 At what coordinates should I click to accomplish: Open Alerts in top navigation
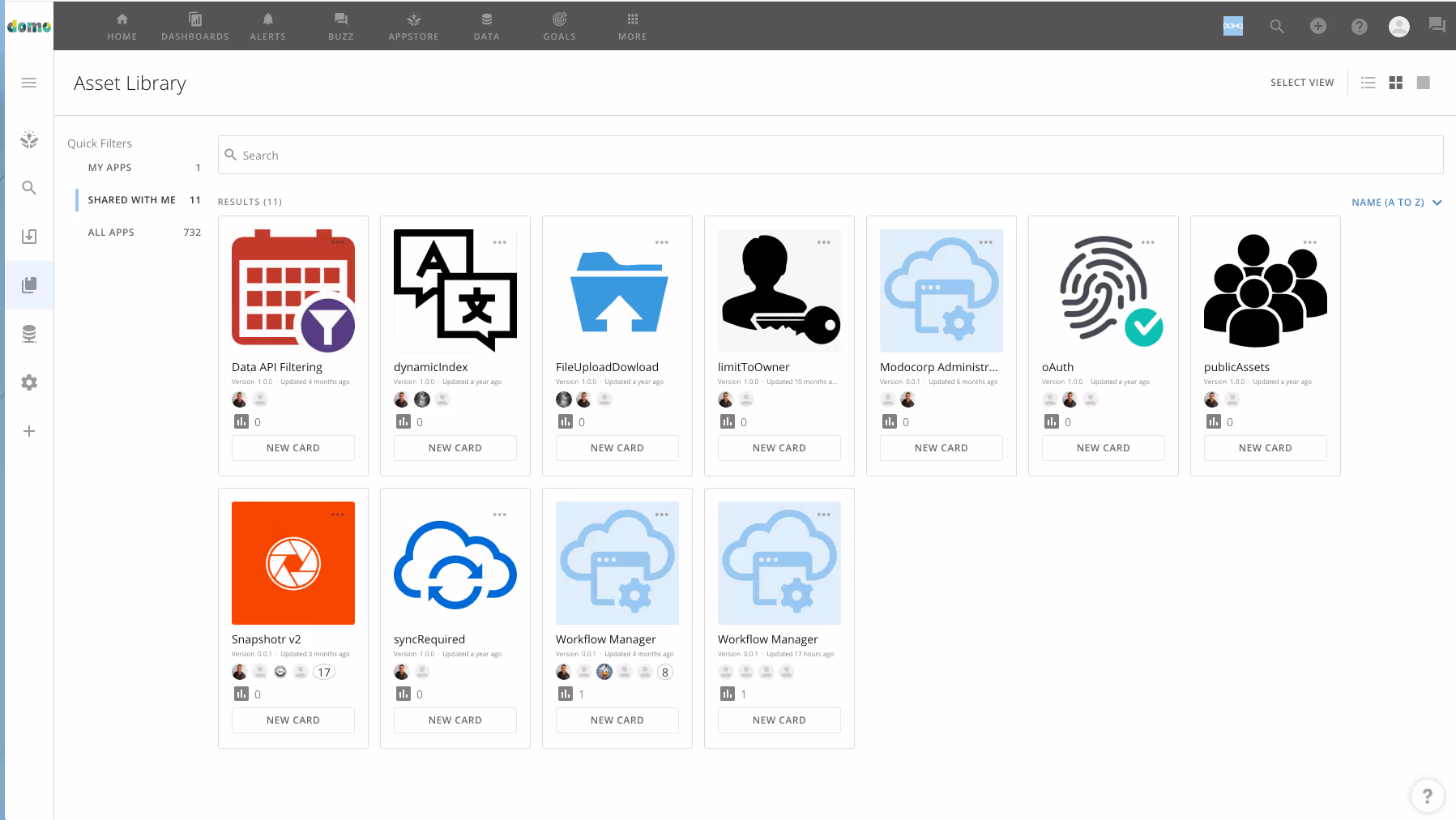[268, 26]
